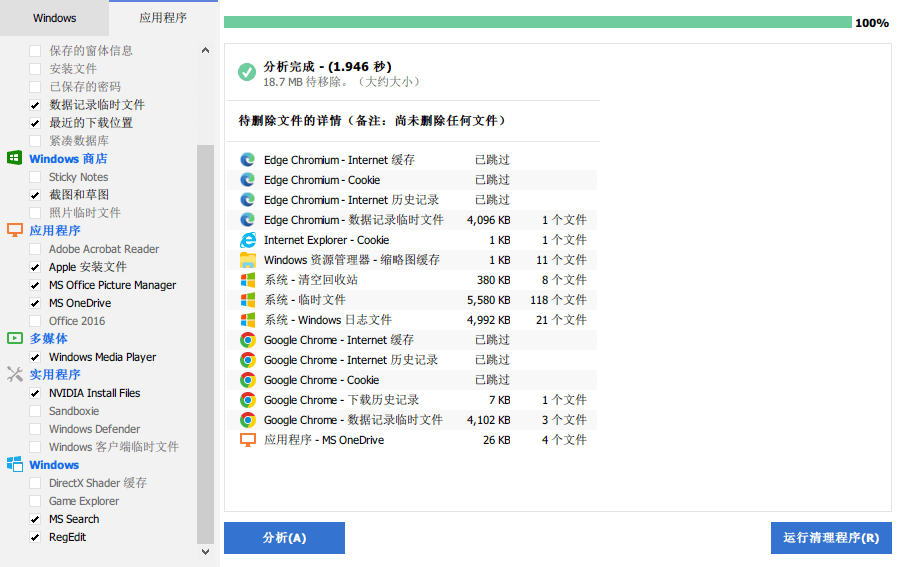902x567 pixels.
Task: Toggle Windows Media Player checkbox
Action: tap(35, 357)
